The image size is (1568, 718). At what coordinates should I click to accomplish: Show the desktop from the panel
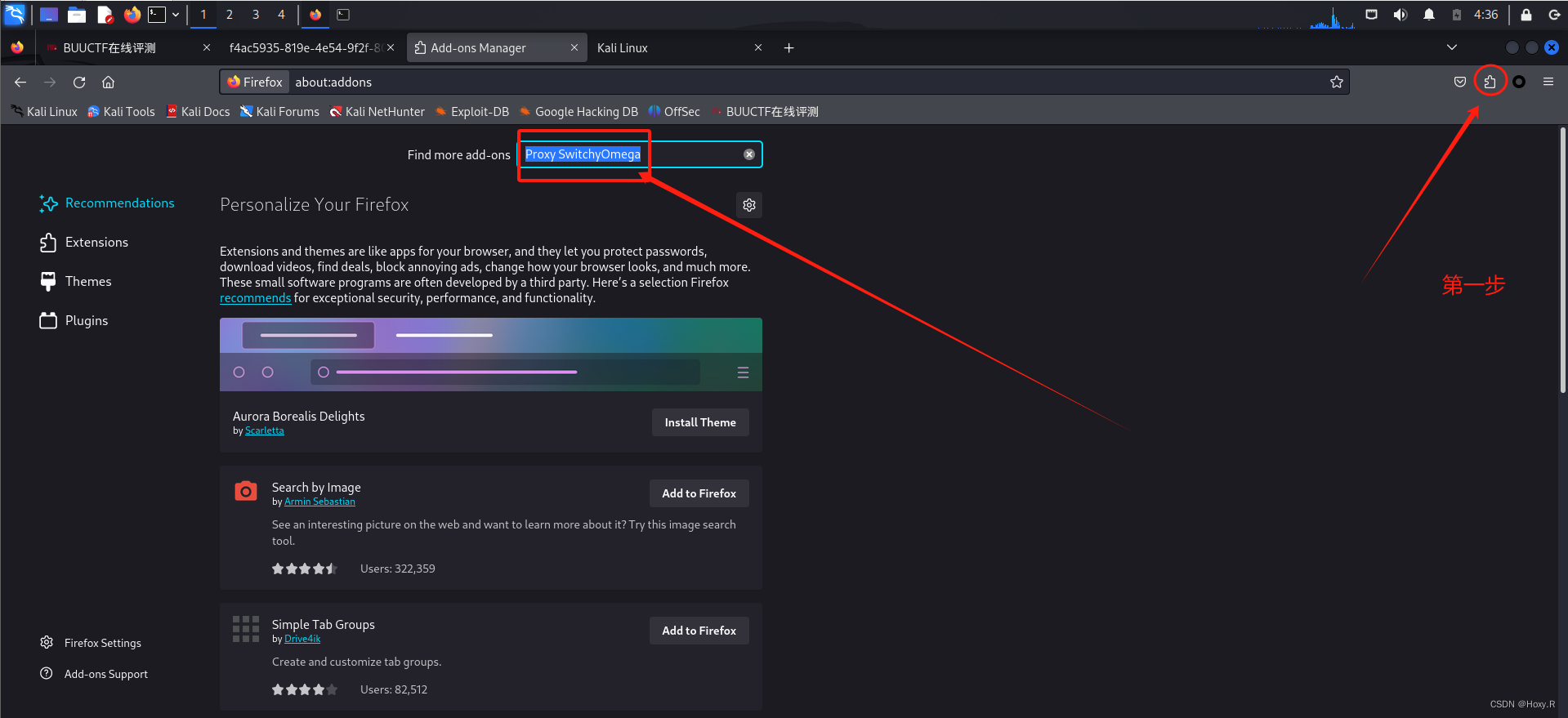click(49, 15)
